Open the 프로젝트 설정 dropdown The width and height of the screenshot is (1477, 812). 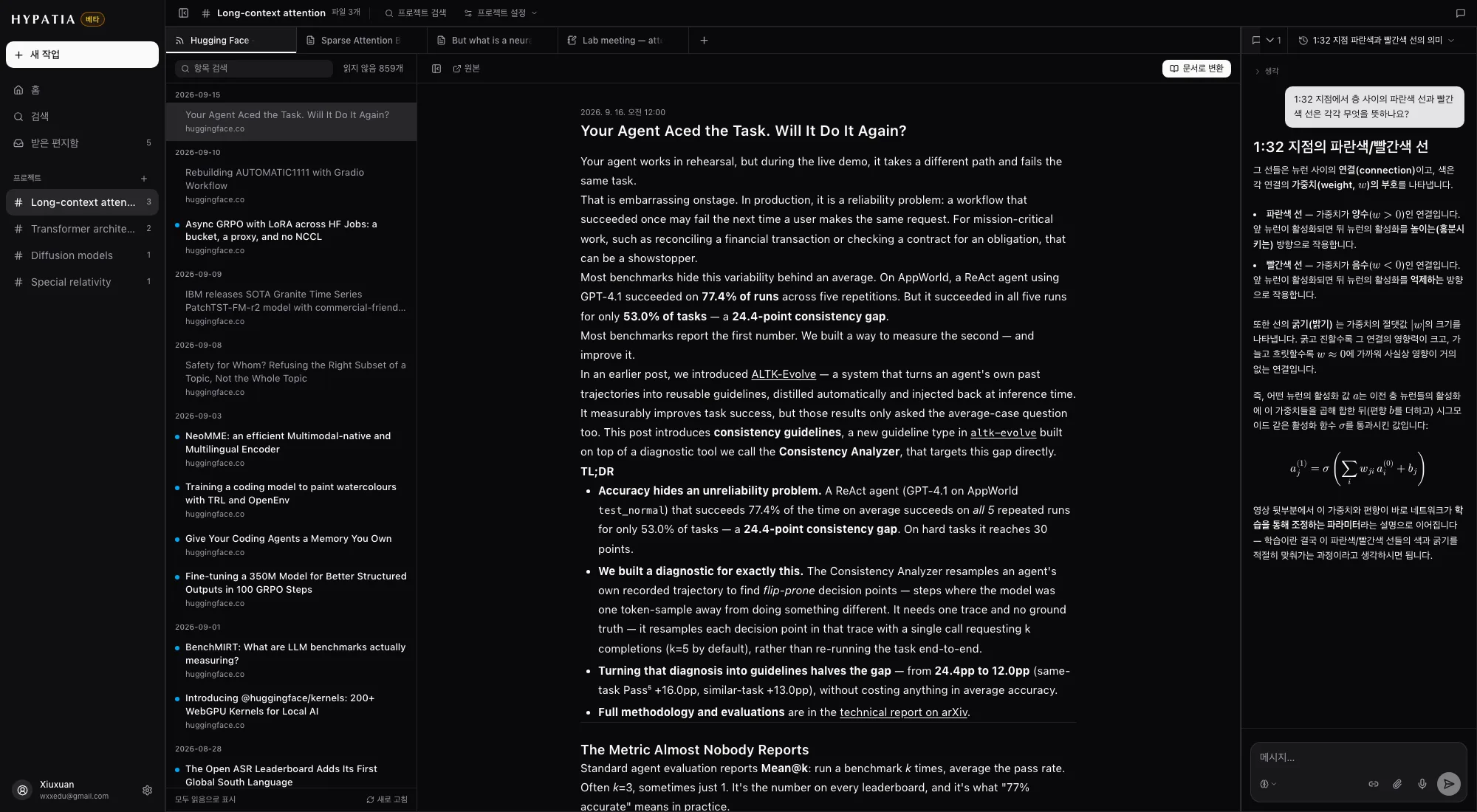pos(501,13)
